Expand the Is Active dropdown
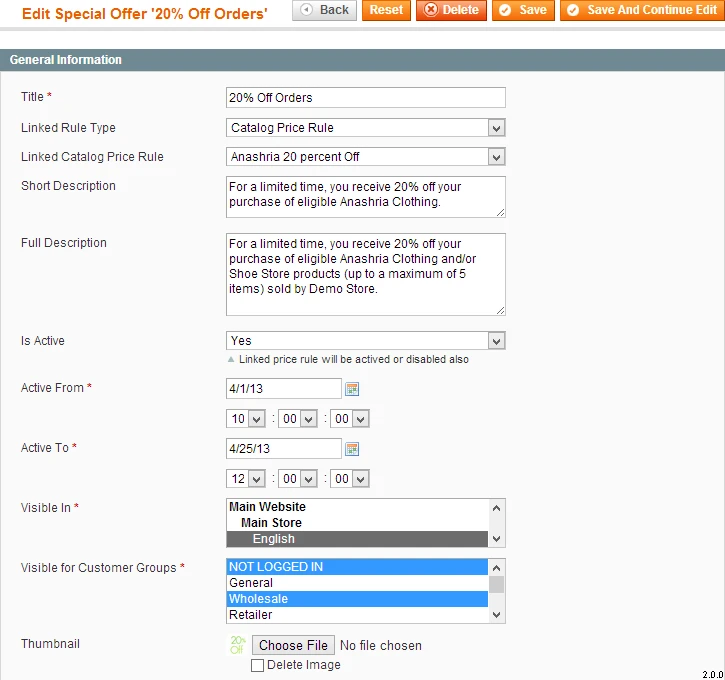The height and width of the screenshot is (680, 725). click(x=366, y=341)
